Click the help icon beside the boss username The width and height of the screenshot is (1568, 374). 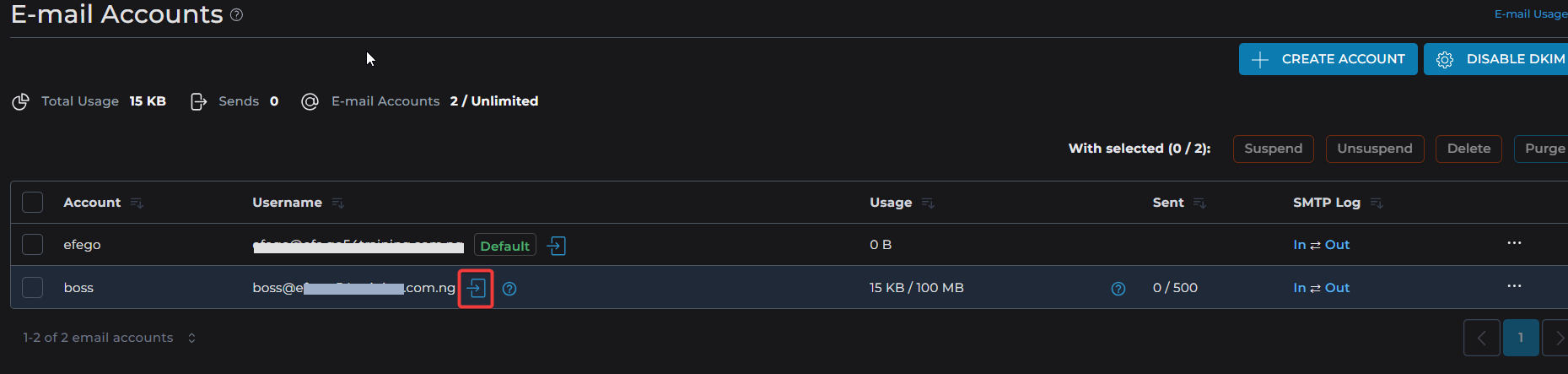[509, 289]
